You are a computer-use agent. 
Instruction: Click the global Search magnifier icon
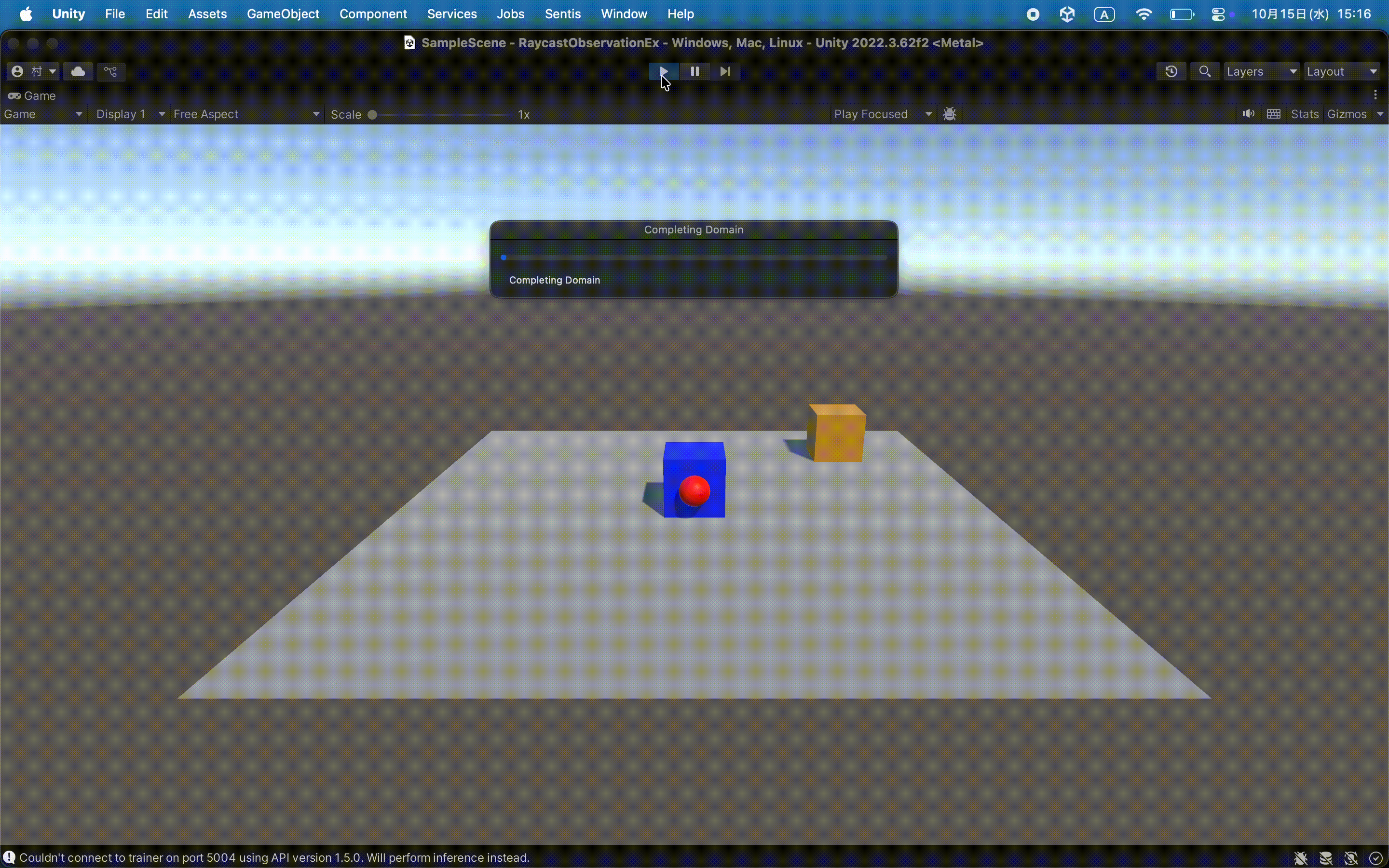point(1205,71)
